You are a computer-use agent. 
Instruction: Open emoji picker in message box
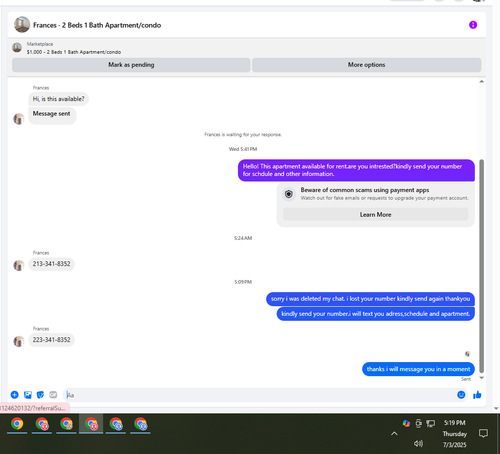click(x=461, y=395)
